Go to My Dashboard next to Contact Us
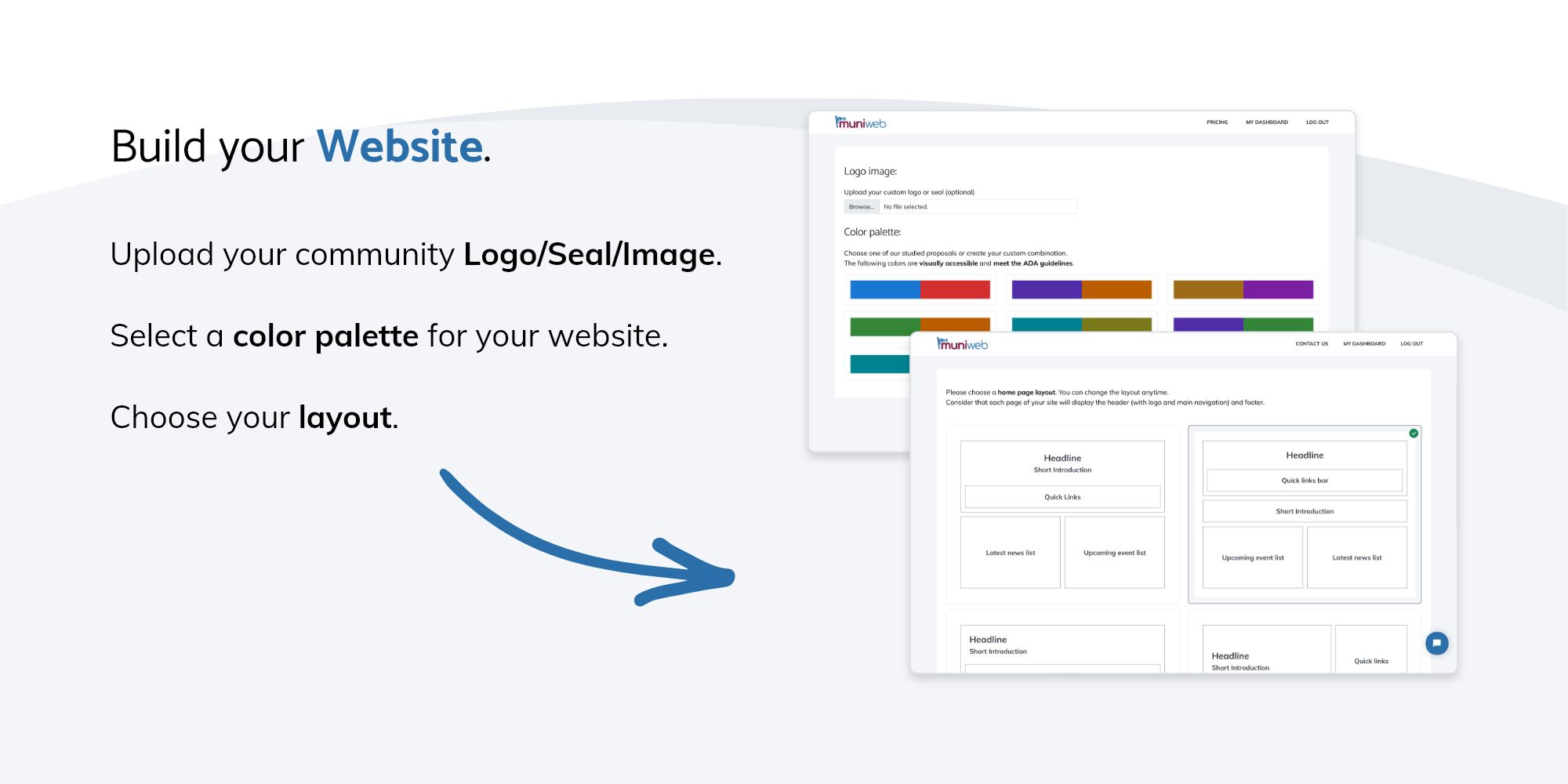Screen dimensions: 1568x784 click(1363, 344)
